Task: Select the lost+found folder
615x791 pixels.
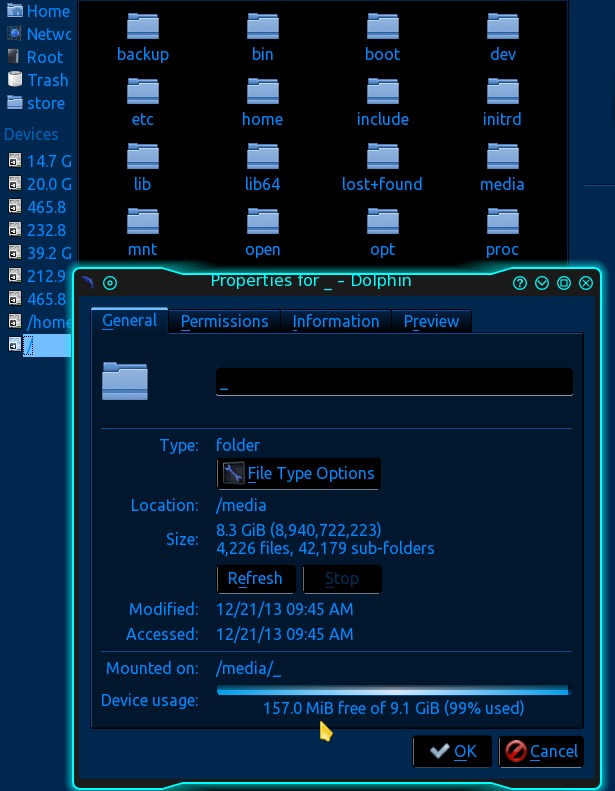Action: pos(382,168)
